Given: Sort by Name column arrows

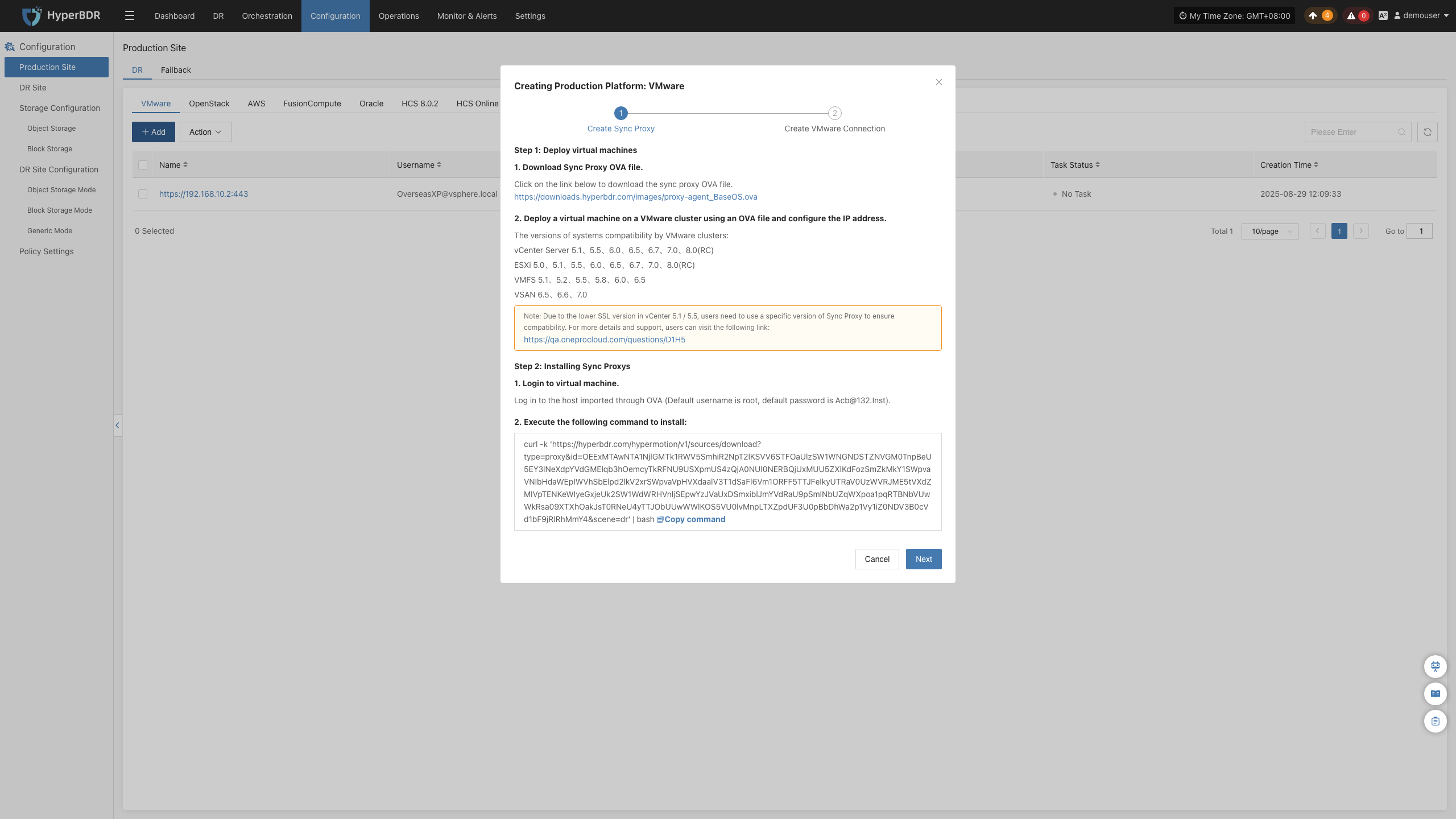Looking at the screenshot, I should [185, 165].
